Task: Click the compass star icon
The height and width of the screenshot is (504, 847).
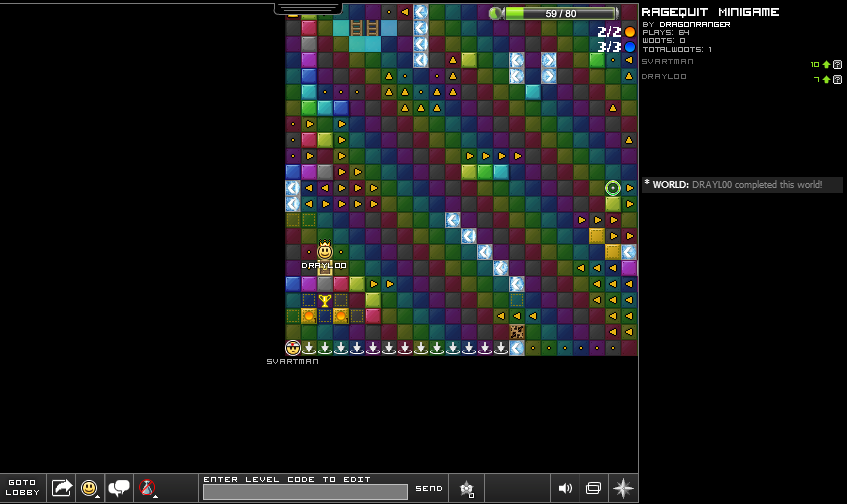Action: click(x=623, y=488)
